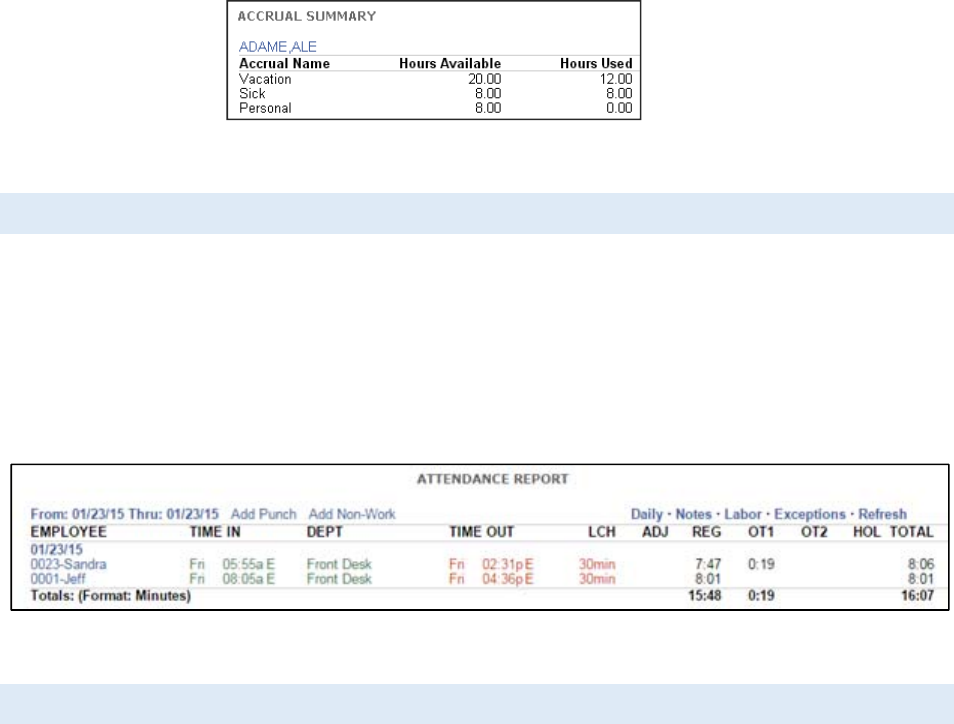Click the ADJ column header
This screenshot has width=954, height=724.
(655, 532)
